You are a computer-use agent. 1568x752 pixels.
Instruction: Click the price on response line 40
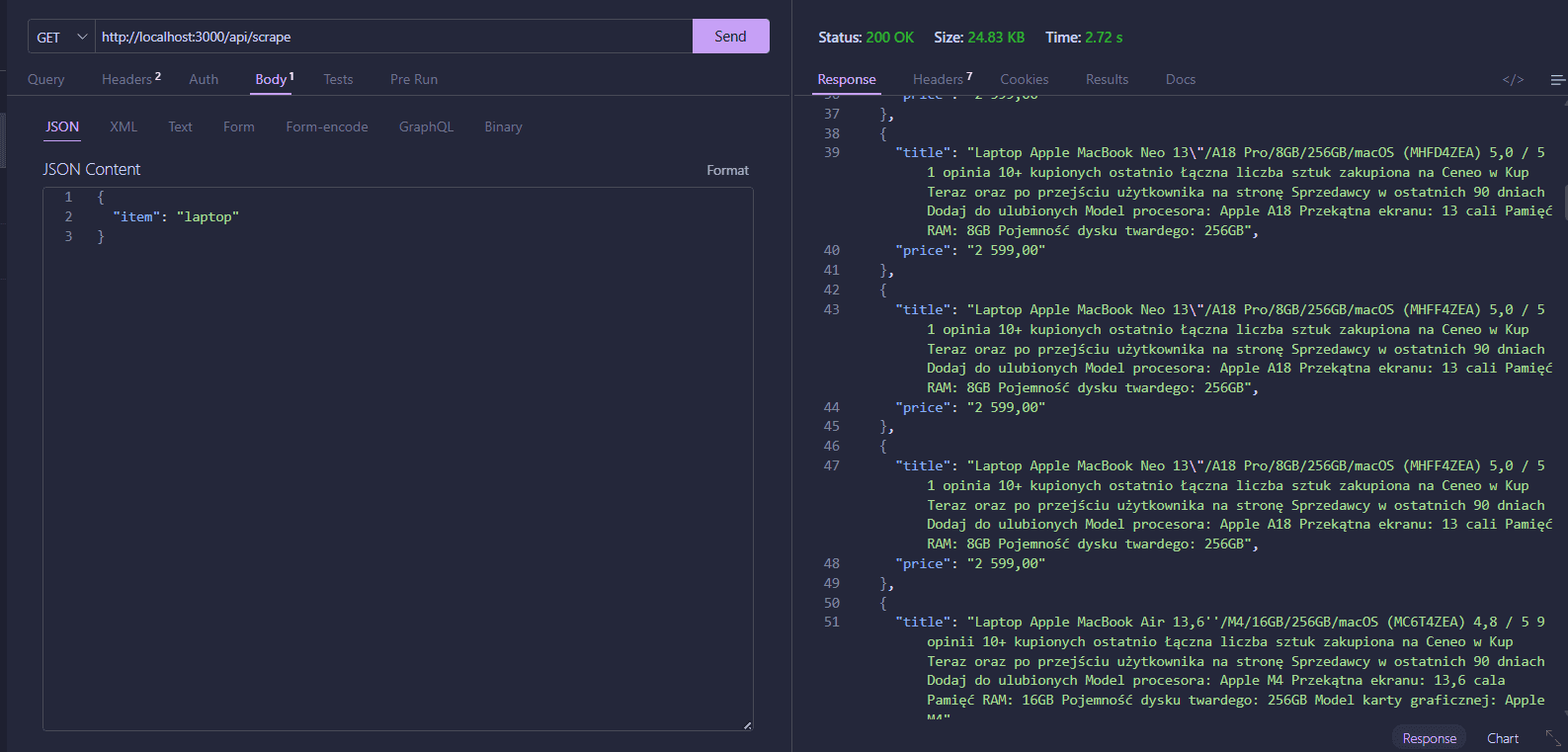[970, 250]
